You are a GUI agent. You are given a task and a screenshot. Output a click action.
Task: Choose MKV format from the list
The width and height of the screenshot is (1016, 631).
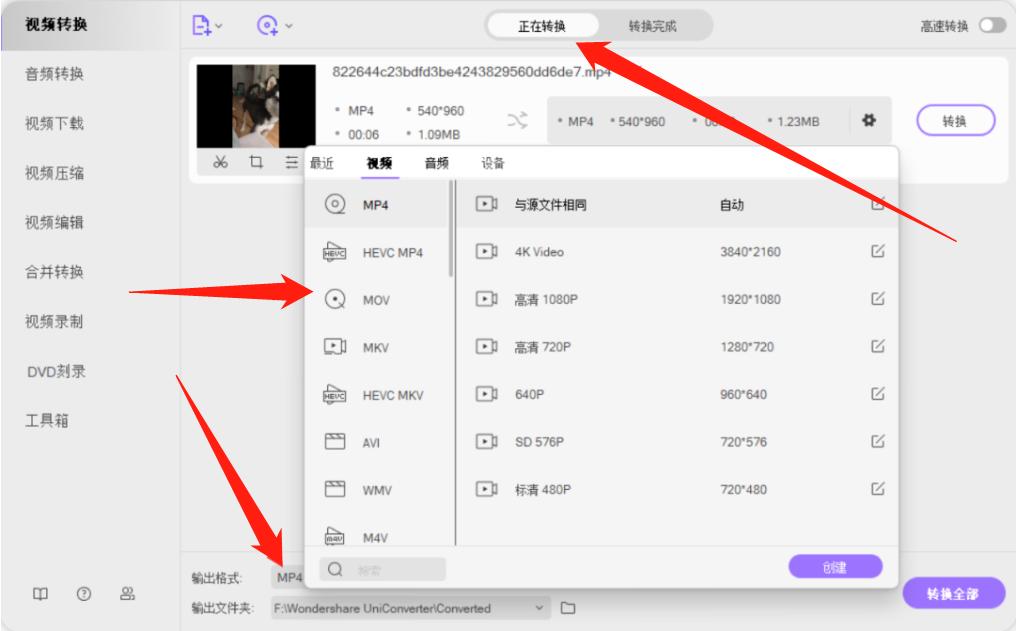(x=376, y=347)
